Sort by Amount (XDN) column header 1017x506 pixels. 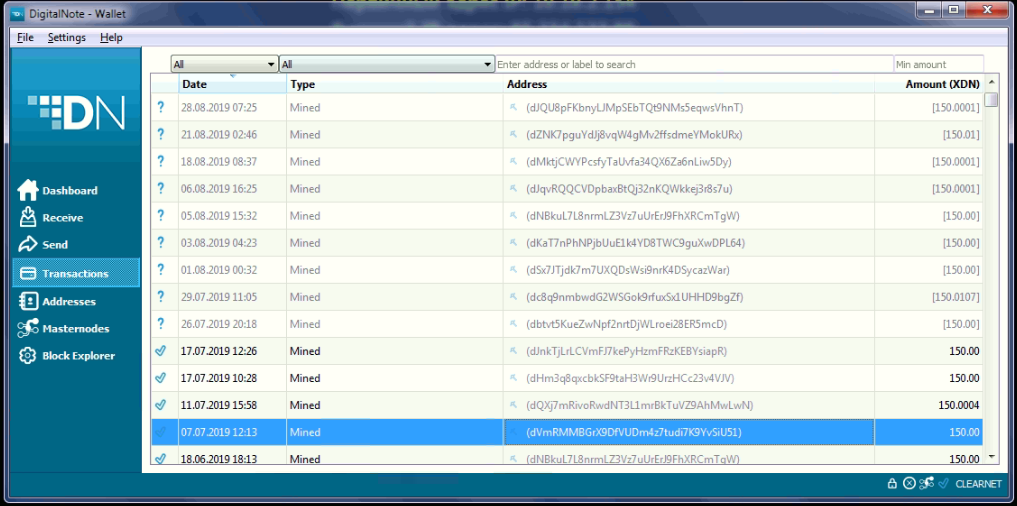pyautogui.click(x=929, y=84)
